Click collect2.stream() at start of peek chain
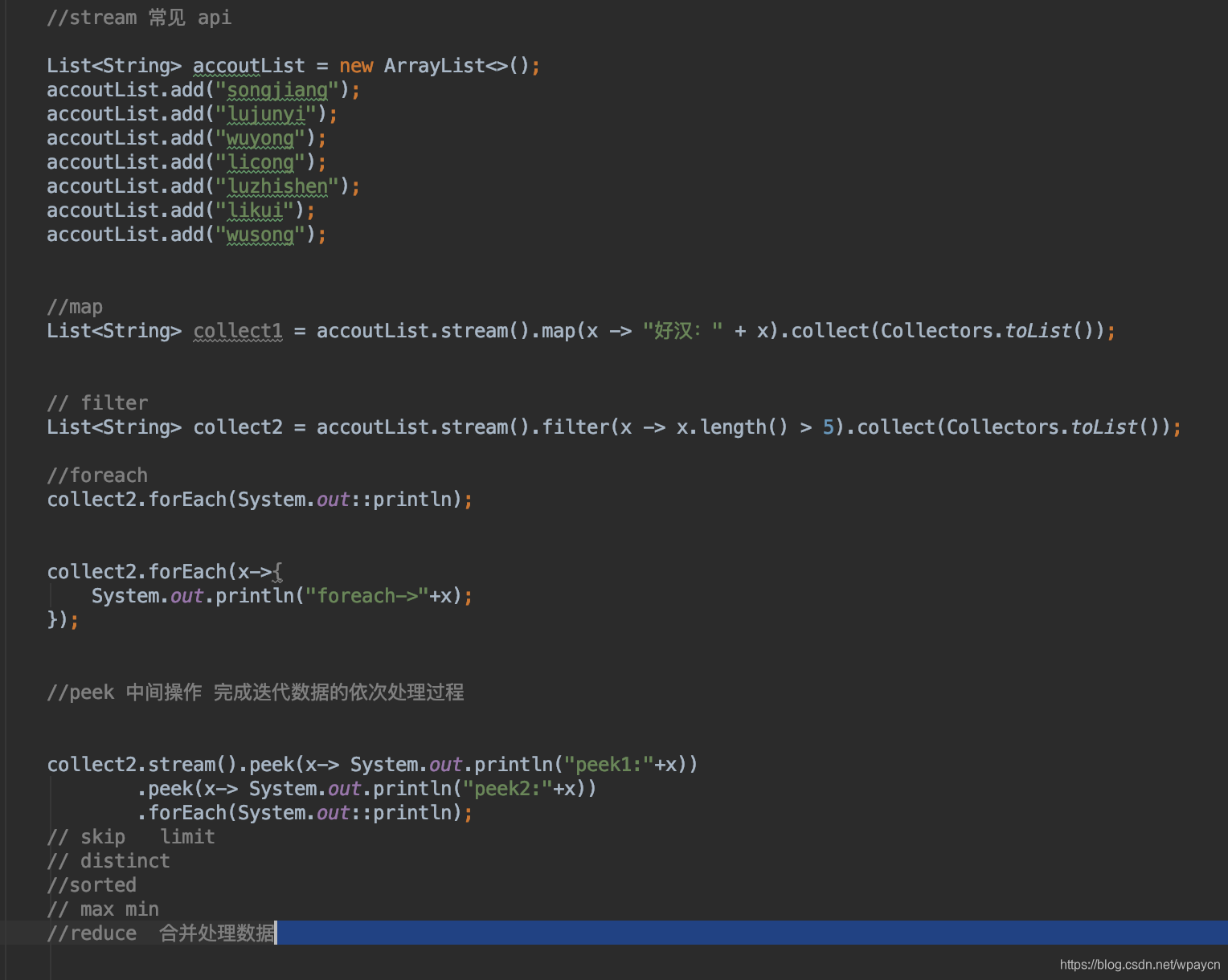The image size is (1228, 980). click(x=142, y=765)
